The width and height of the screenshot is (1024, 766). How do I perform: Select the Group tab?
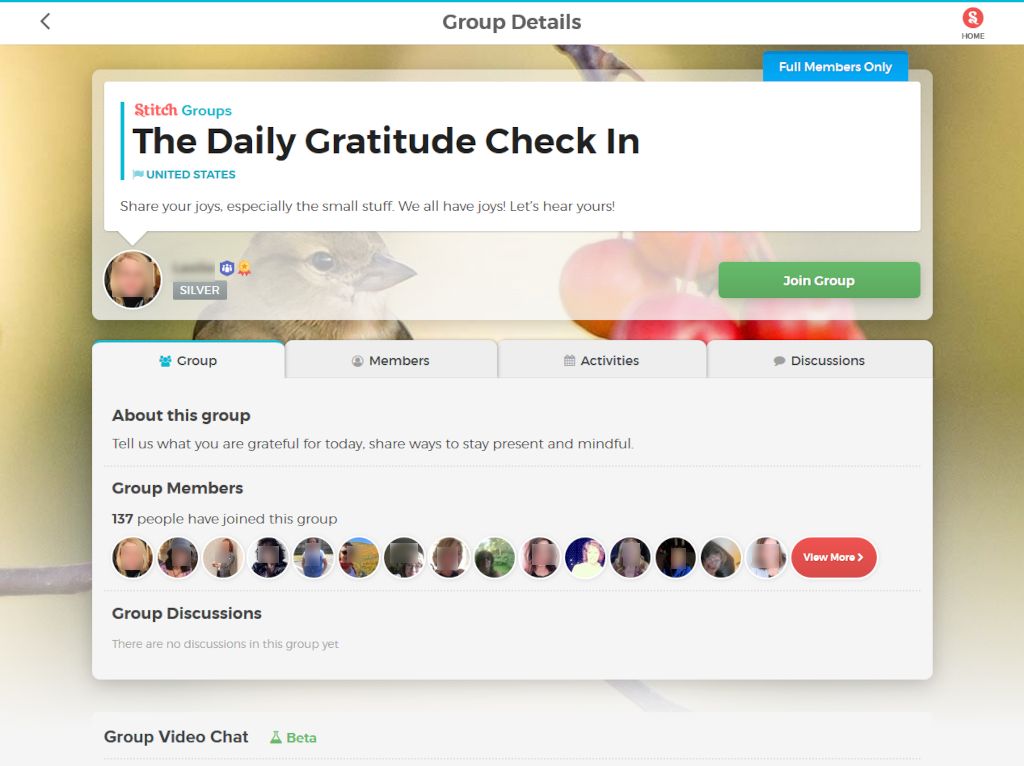[188, 360]
